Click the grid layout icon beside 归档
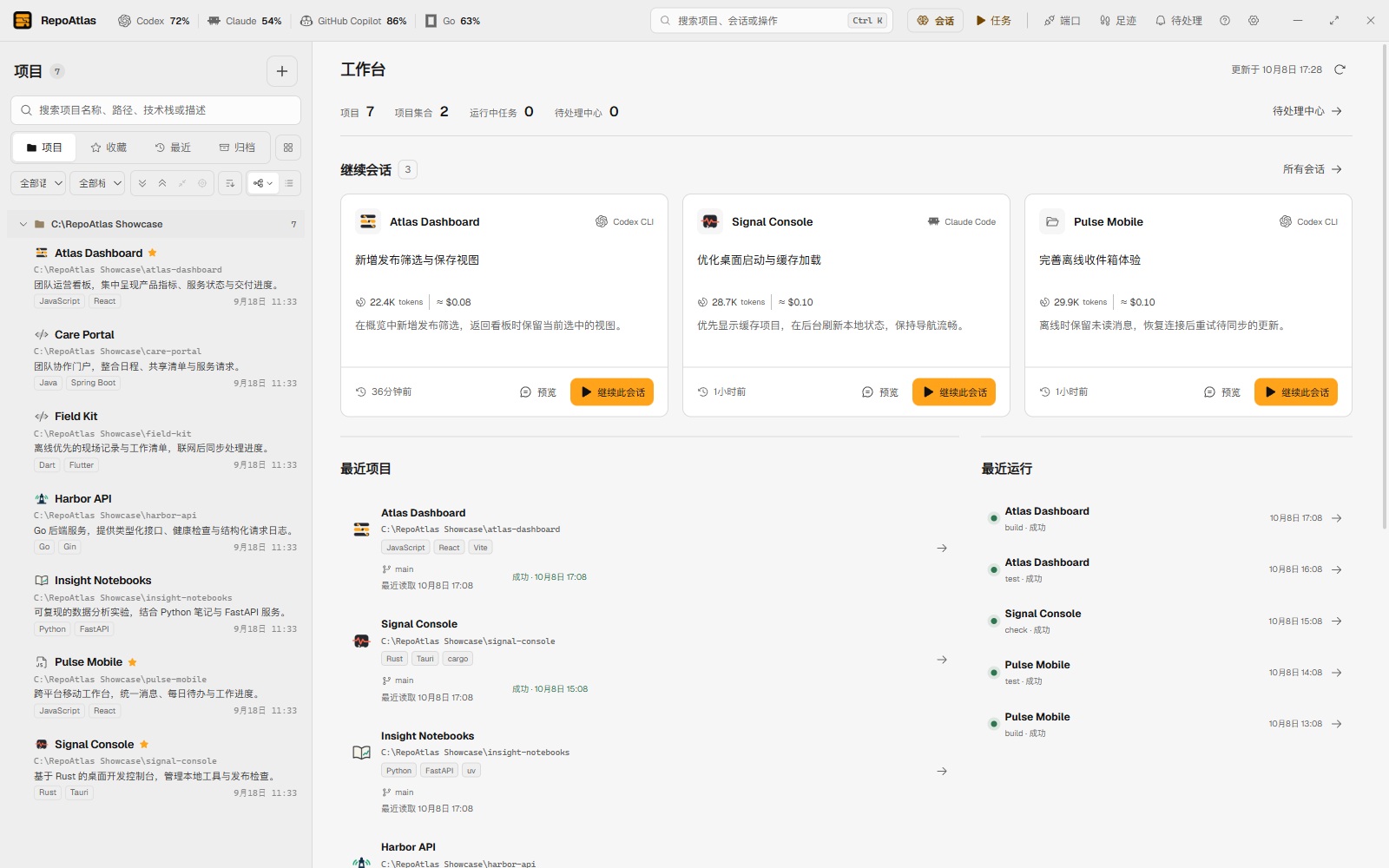 (288, 148)
